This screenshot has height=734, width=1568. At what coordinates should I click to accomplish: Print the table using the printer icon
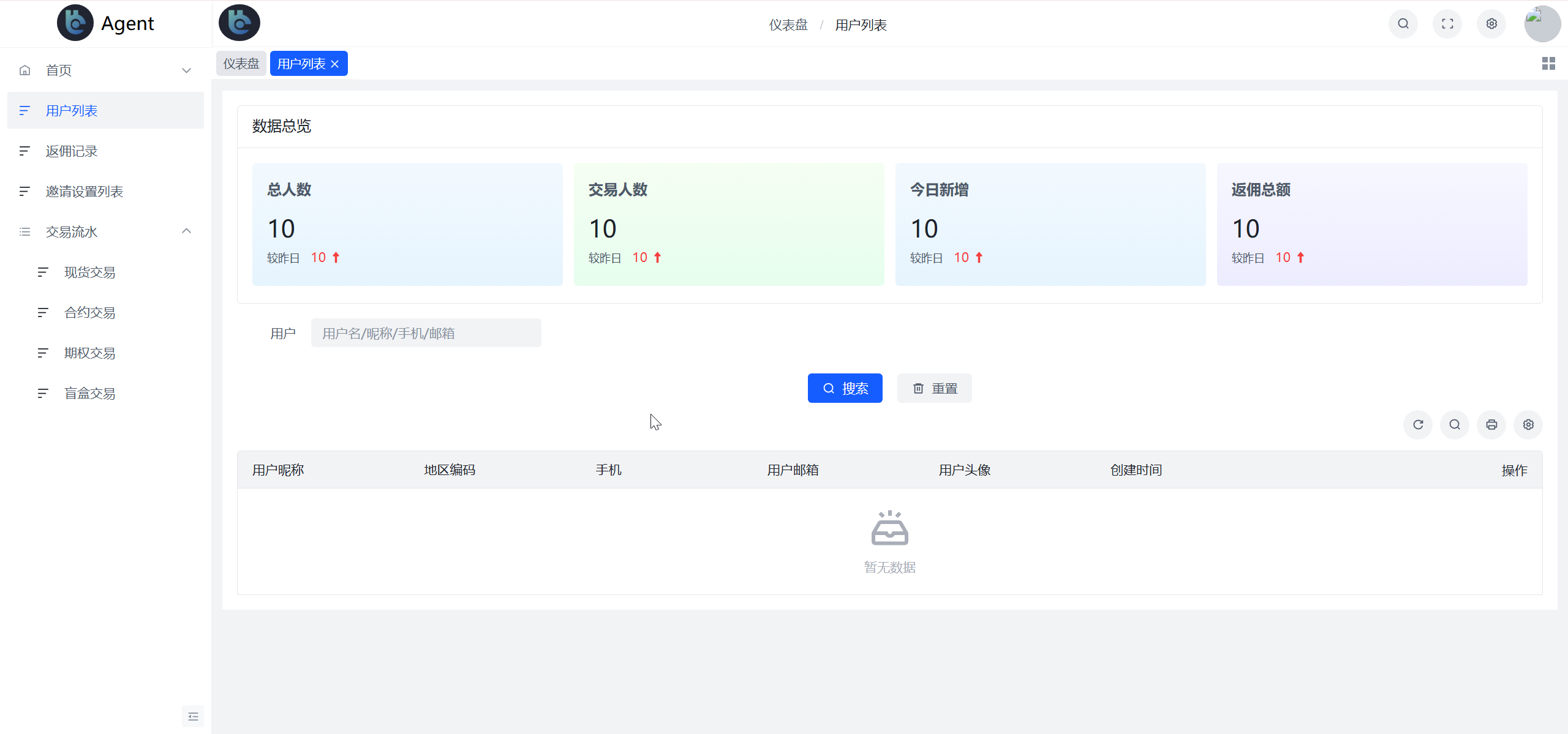point(1491,424)
